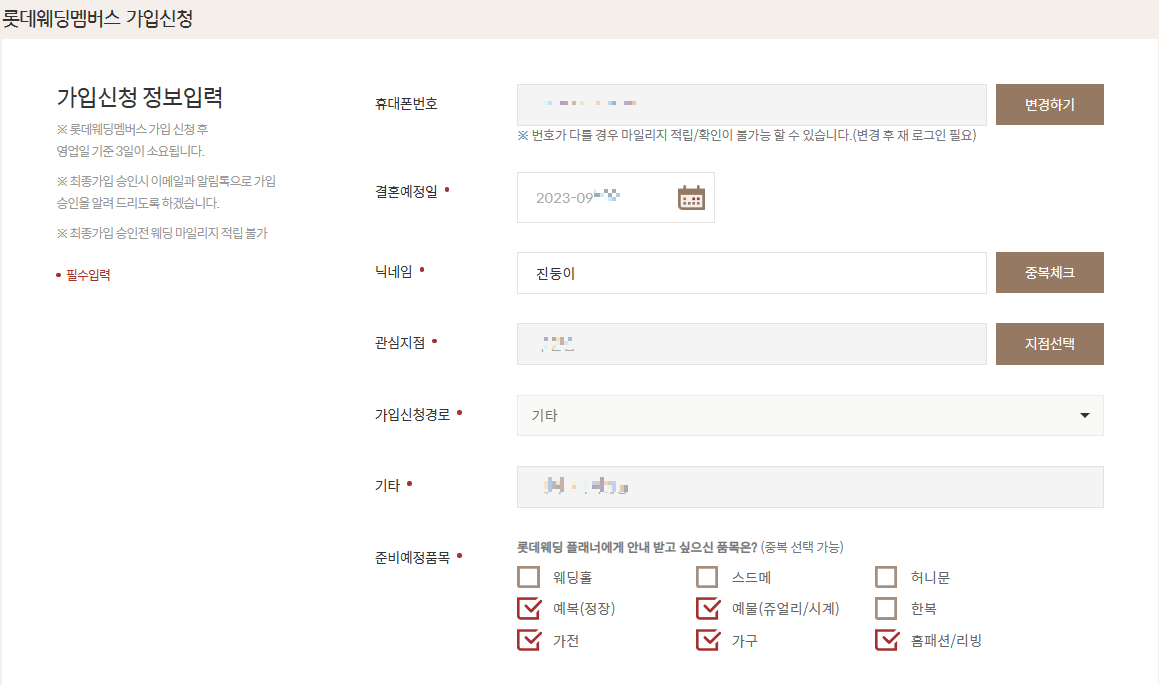Uncheck the 예복(정장) checkbox
The image size is (1159, 685).
[528, 608]
